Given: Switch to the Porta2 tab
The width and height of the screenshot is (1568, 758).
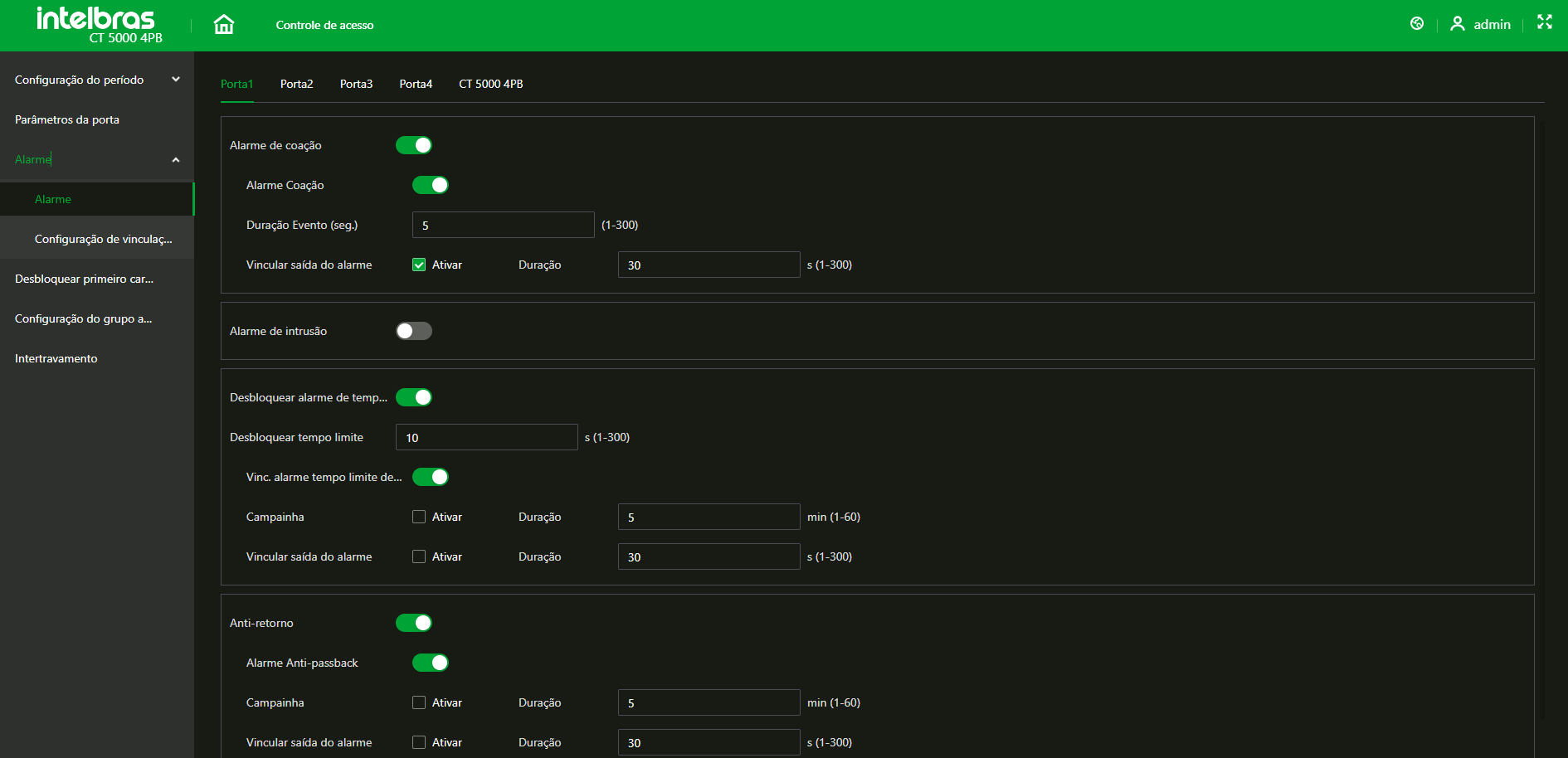Looking at the screenshot, I should tap(296, 84).
